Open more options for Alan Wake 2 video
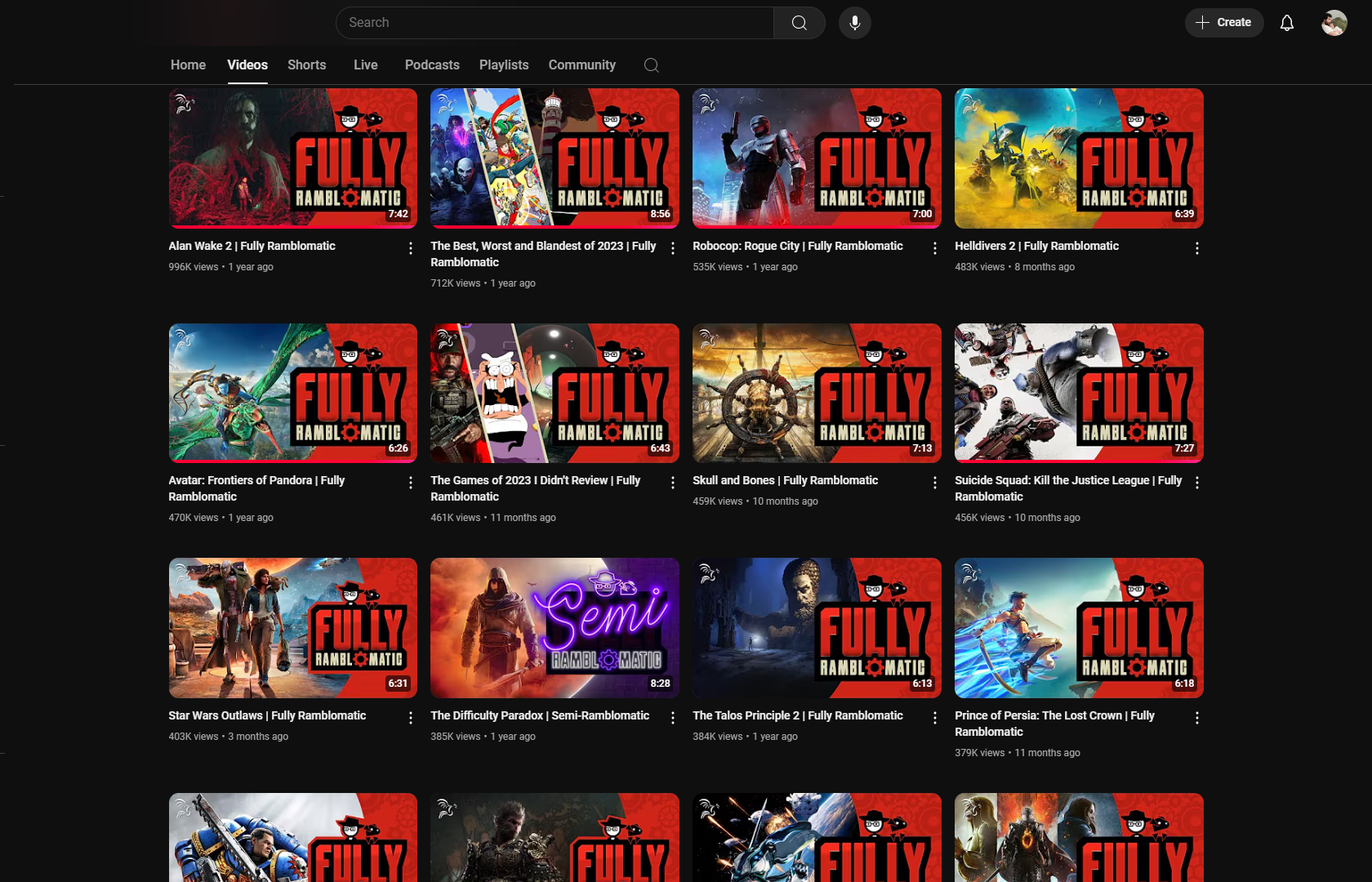This screenshot has width=1372, height=882. [x=410, y=248]
